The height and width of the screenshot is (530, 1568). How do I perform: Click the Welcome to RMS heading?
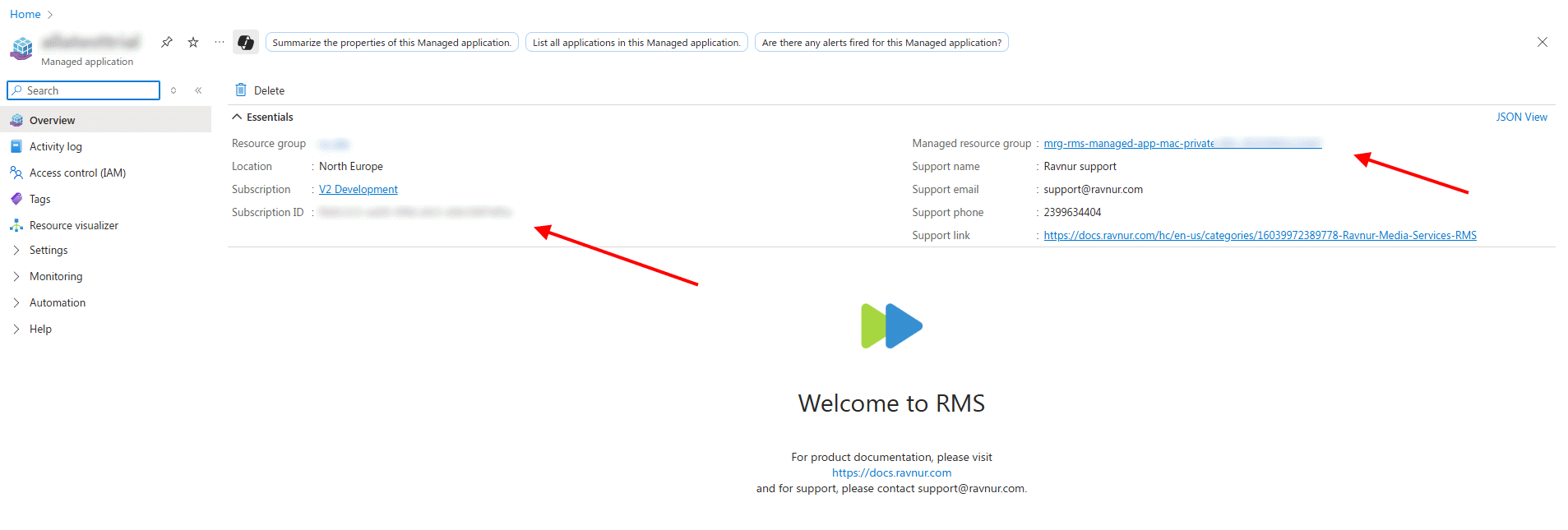[x=891, y=403]
